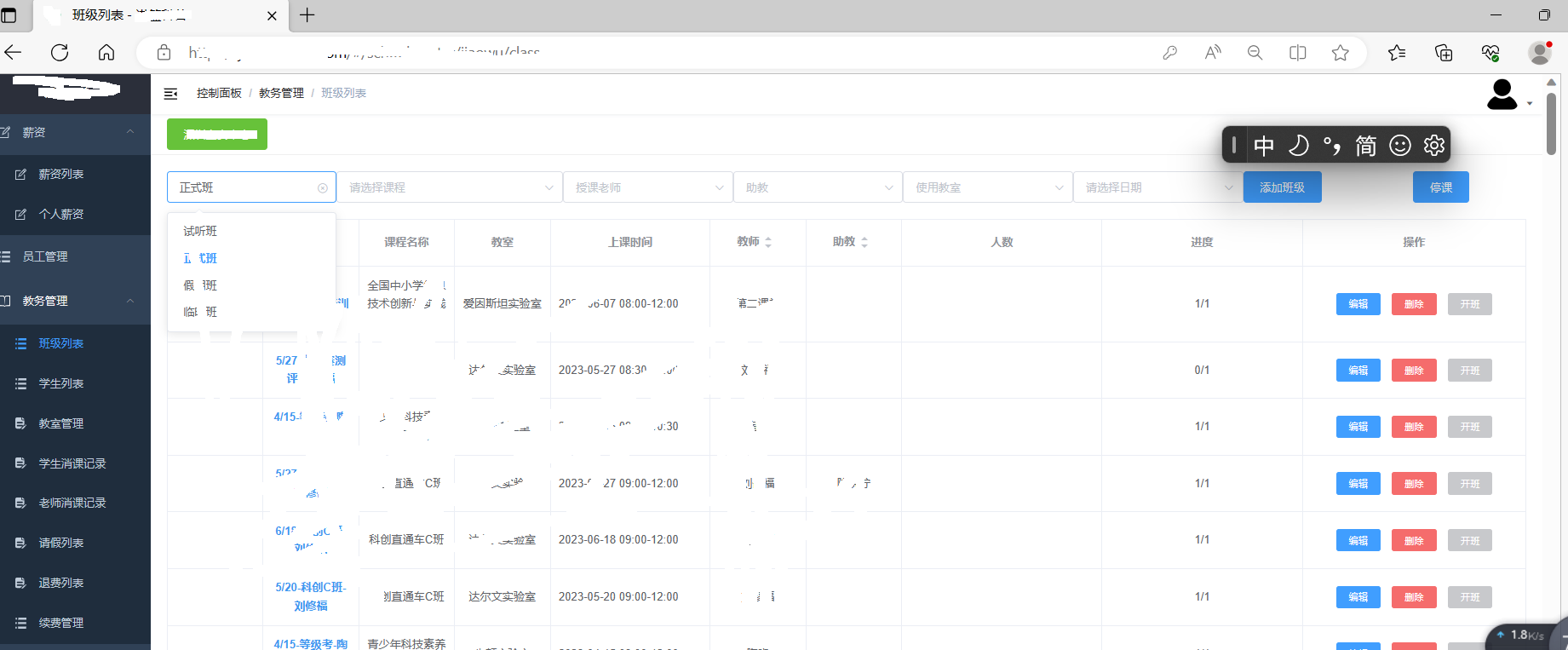The height and width of the screenshot is (650, 1568).
Task: Click the green button above the filters
Action: [217, 135]
